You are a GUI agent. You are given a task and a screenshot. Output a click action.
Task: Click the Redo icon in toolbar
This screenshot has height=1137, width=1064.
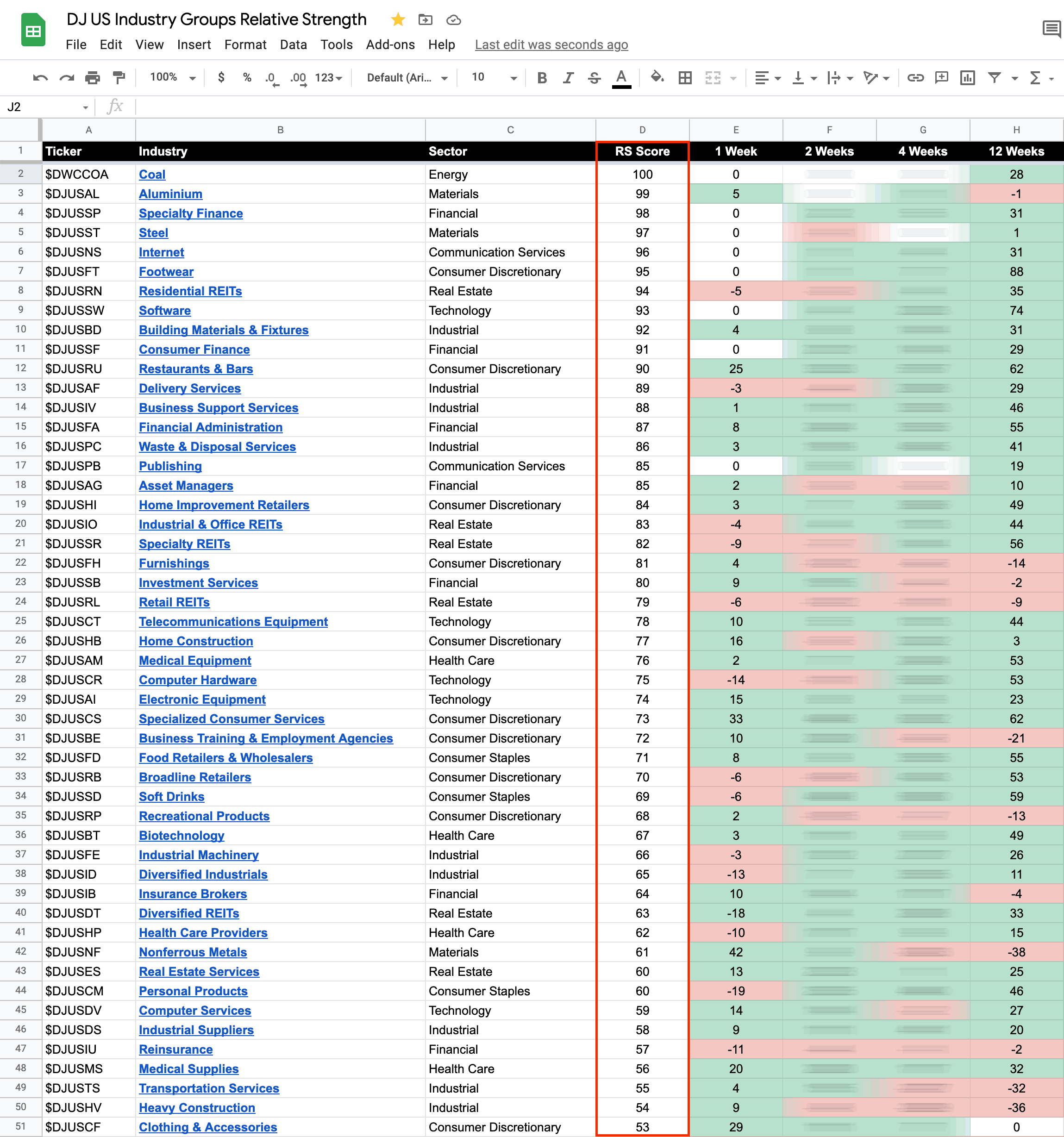click(x=67, y=78)
